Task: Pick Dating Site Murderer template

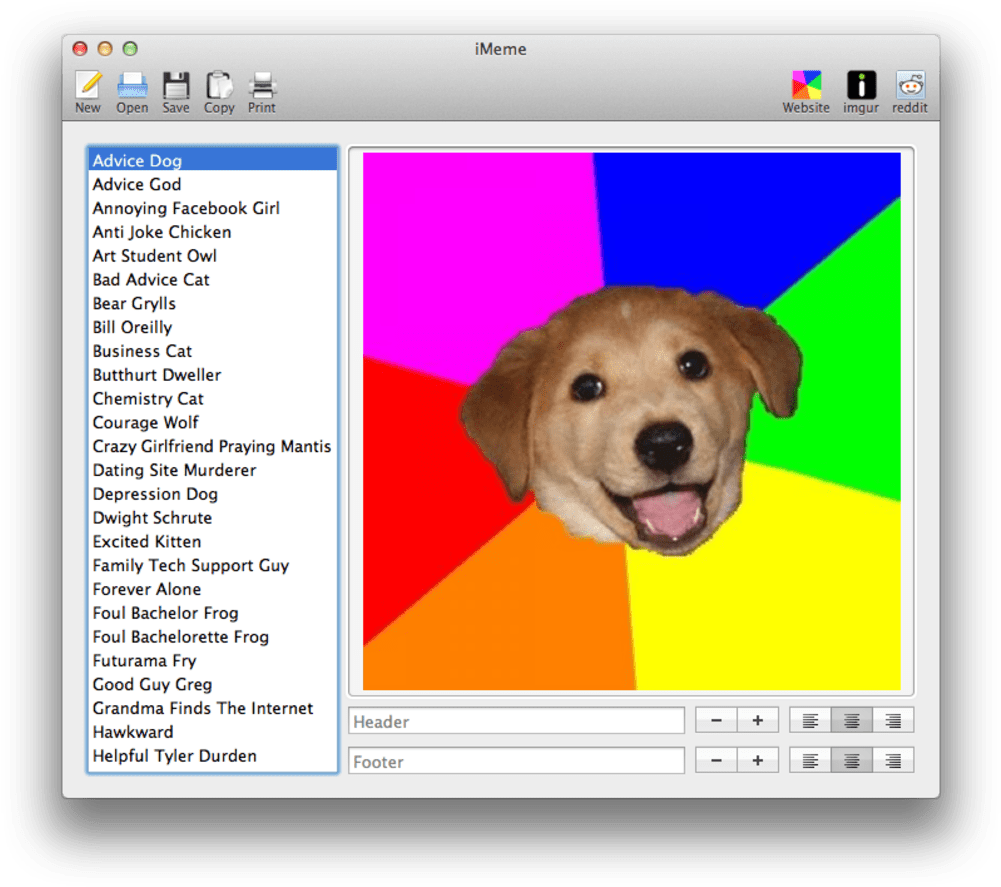Action: (x=213, y=470)
